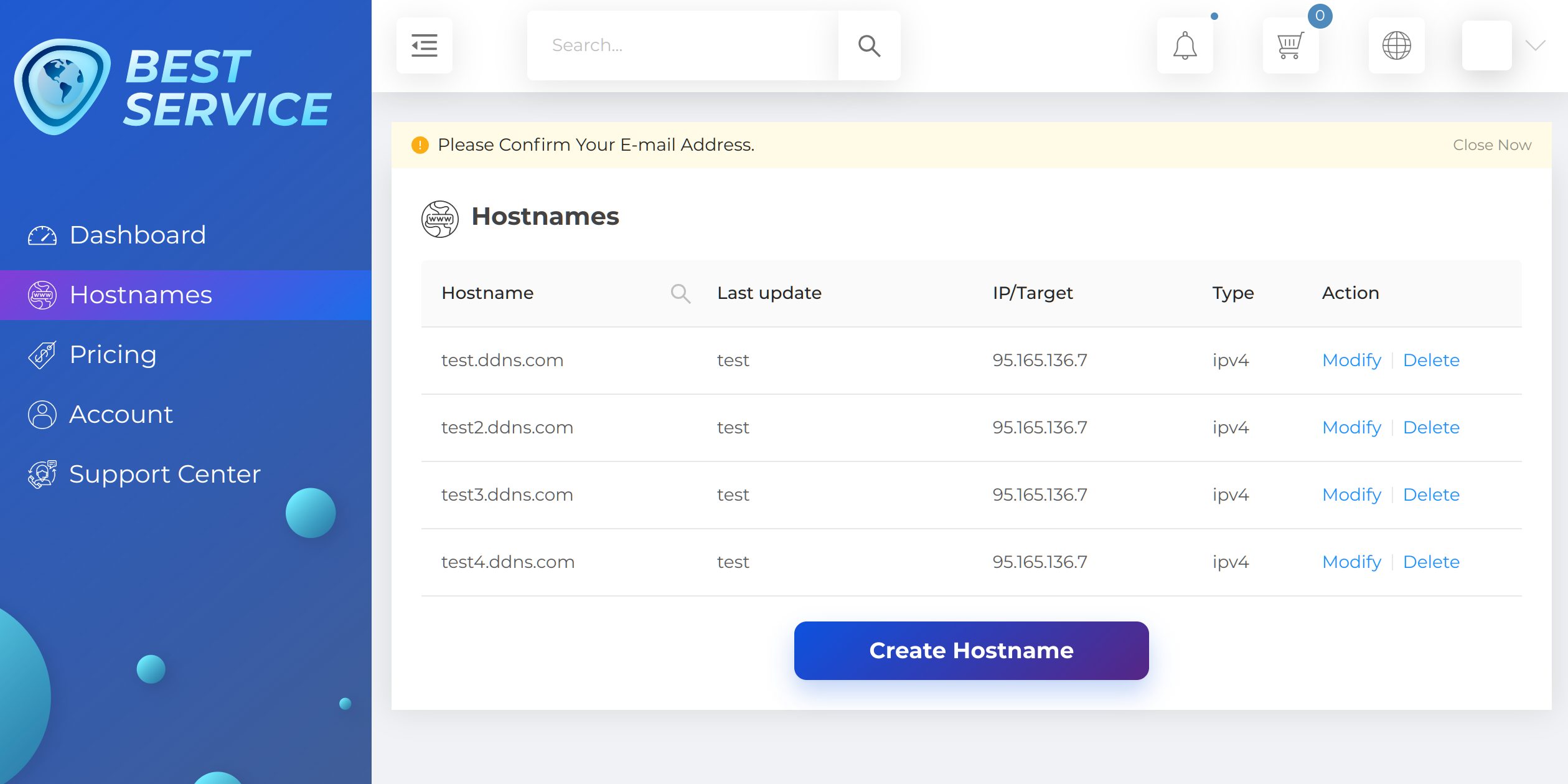Open Support Center in sidebar

[x=164, y=475]
